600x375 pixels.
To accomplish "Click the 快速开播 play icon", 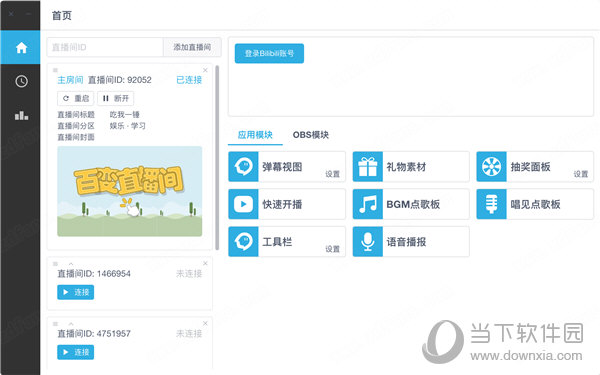I will pyautogui.click(x=243, y=204).
